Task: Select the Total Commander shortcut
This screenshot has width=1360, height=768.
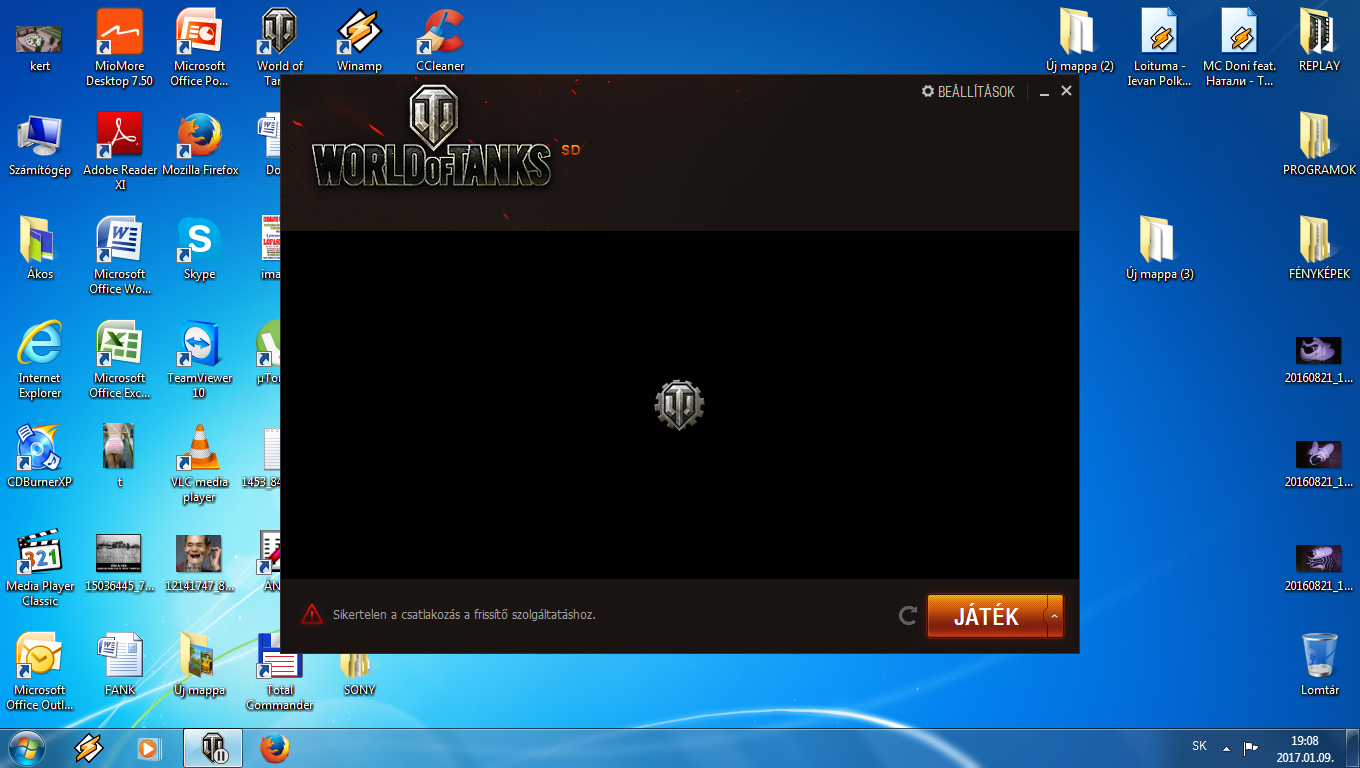Action: coord(280,672)
